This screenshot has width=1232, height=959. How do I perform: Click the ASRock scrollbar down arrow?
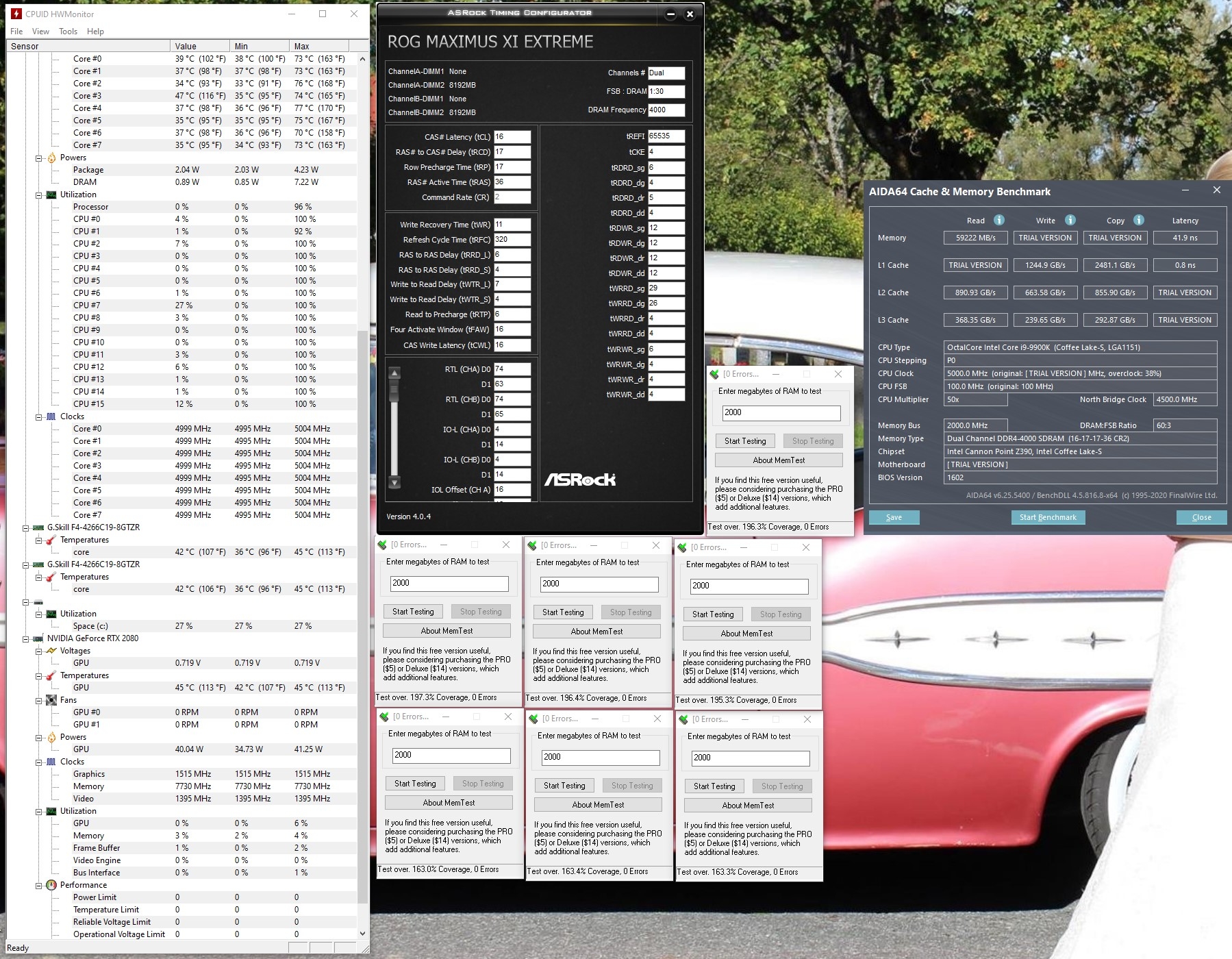pos(394,482)
